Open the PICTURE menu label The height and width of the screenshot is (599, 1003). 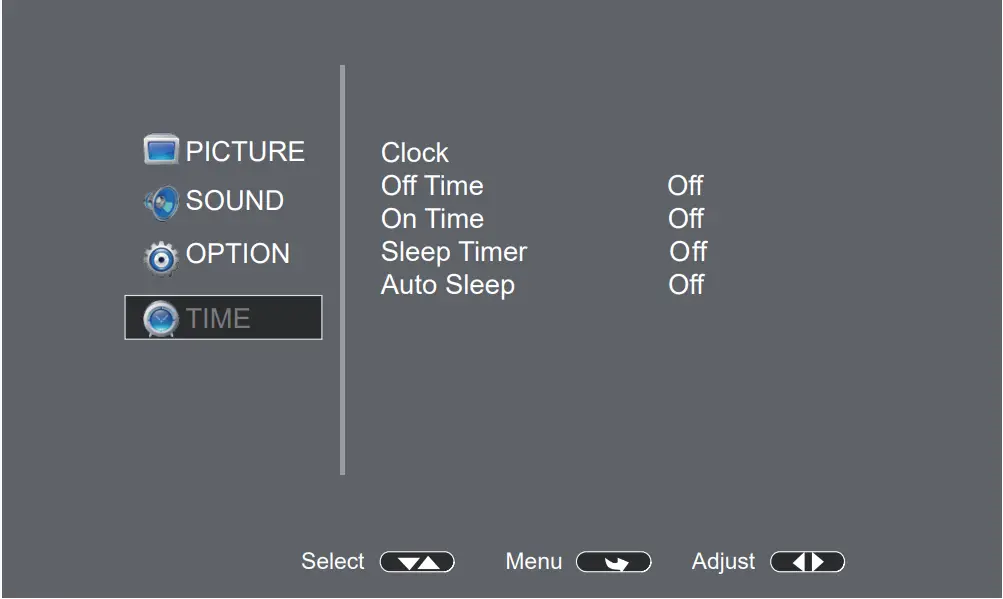[245, 152]
